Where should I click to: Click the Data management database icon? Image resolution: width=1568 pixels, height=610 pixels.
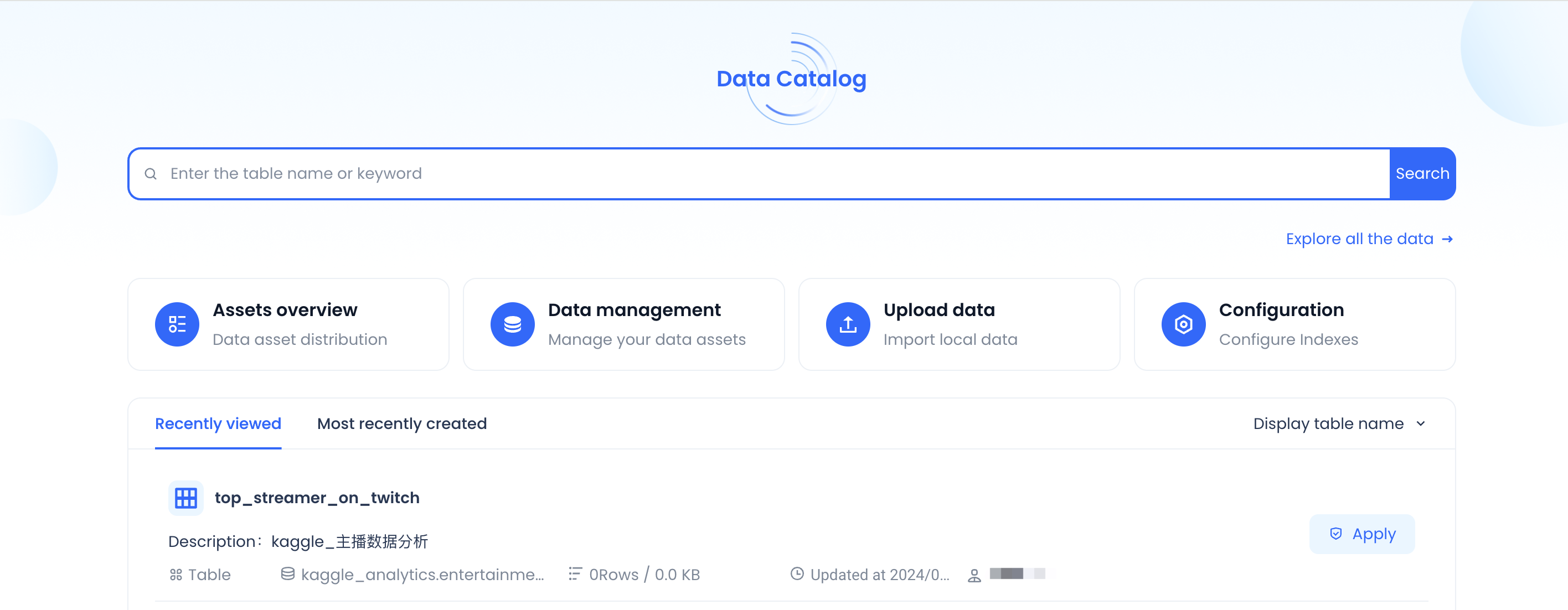tap(513, 324)
